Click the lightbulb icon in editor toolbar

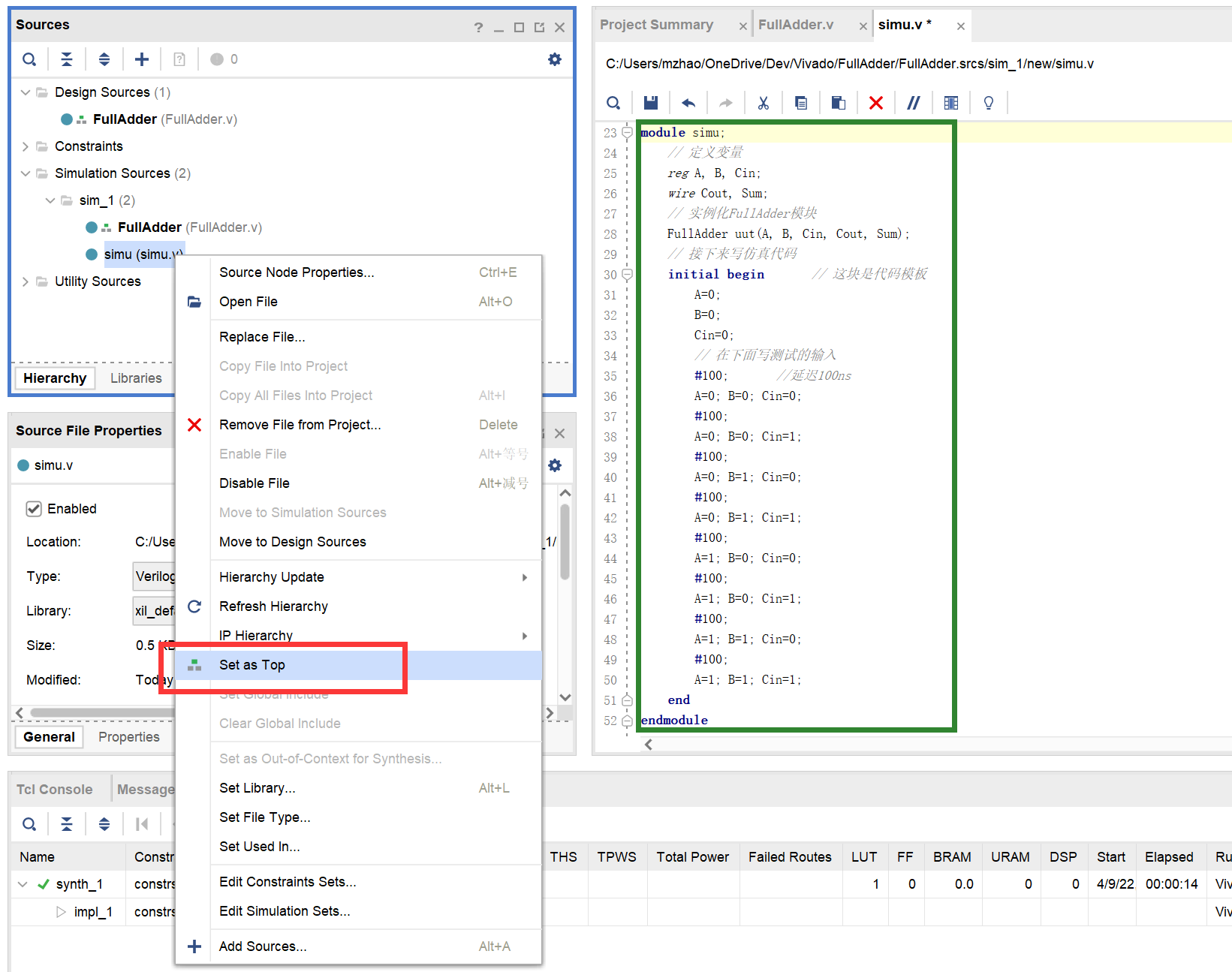tap(988, 103)
